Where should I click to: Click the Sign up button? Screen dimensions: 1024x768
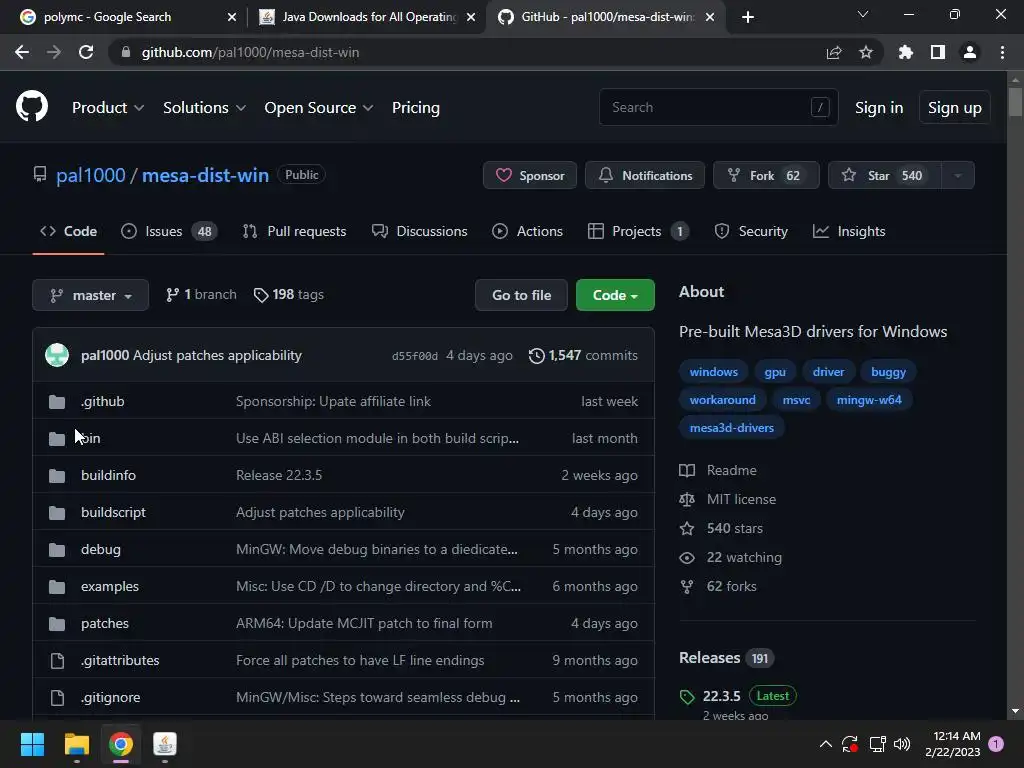click(x=955, y=108)
